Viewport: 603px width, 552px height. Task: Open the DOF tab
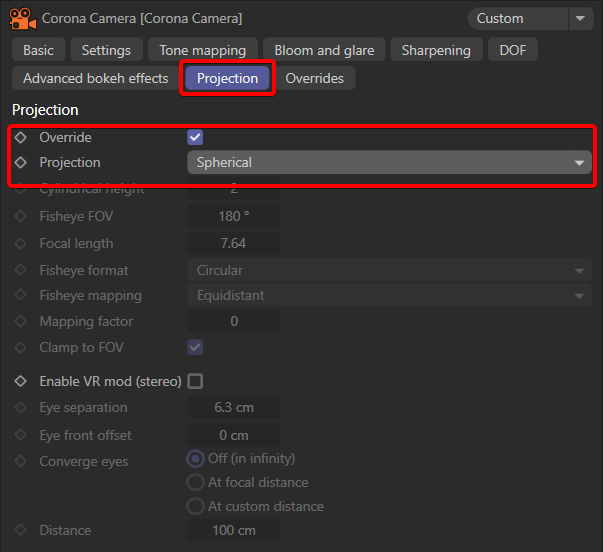point(513,50)
